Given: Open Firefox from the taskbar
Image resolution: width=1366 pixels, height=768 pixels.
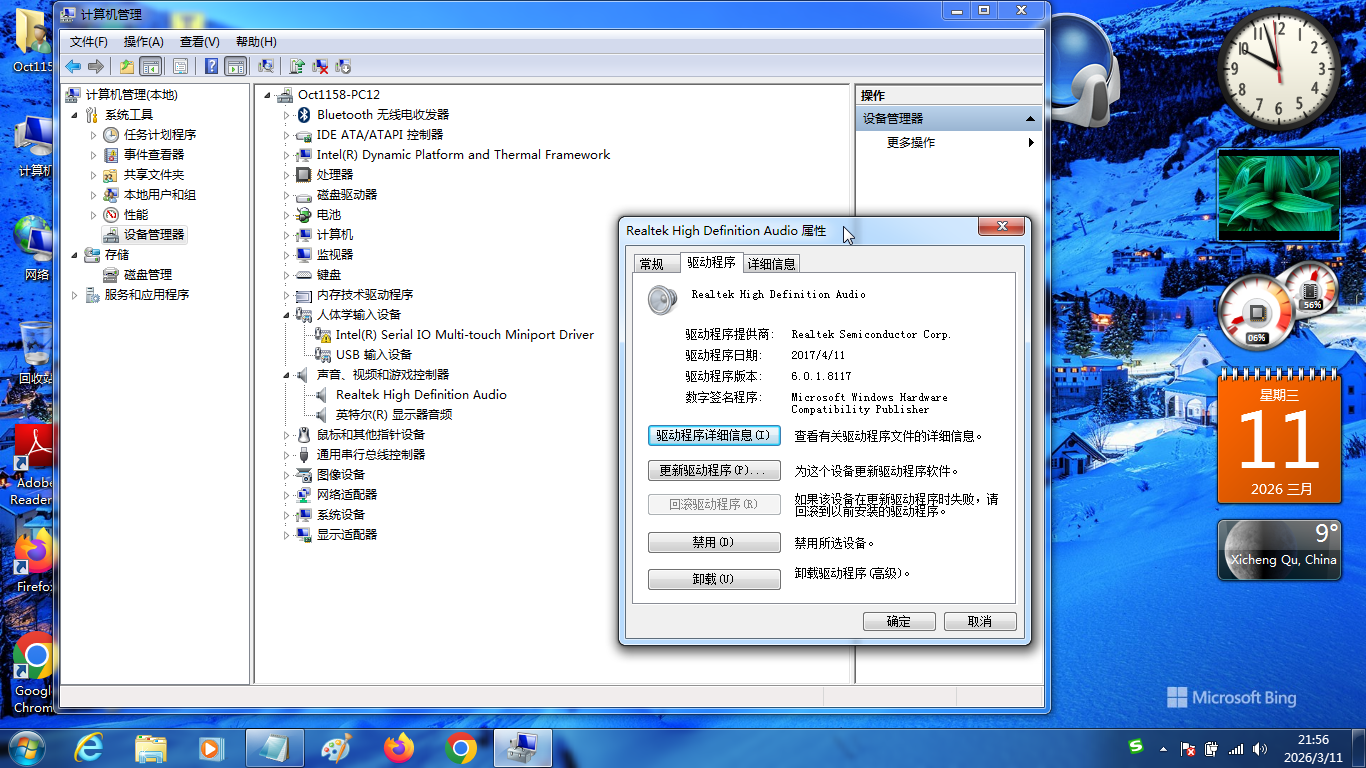Looking at the screenshot, I should [399, 748].
